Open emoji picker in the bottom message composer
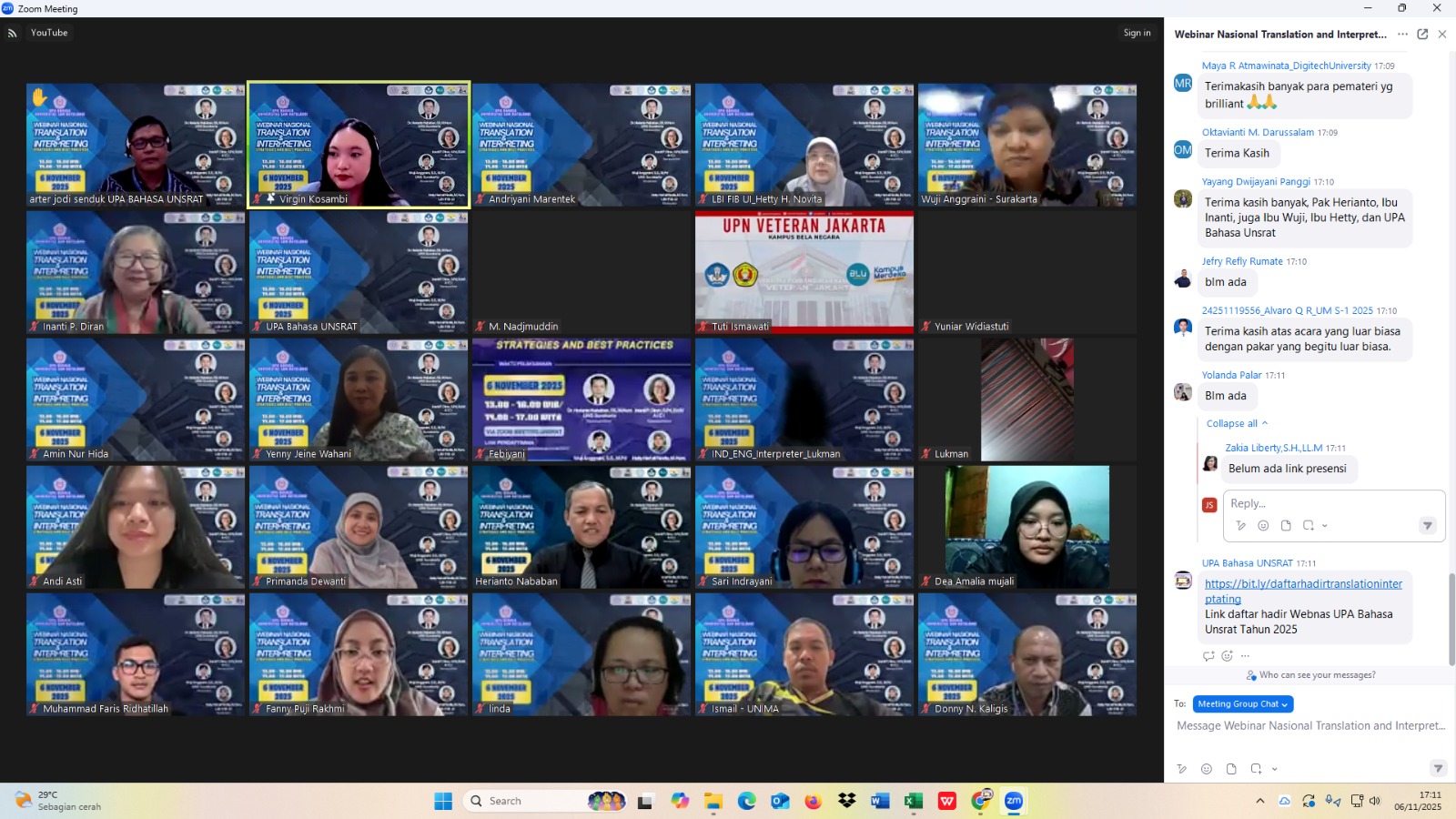This screenshot has width=1456, height=819. click(x=1207, y=769)
